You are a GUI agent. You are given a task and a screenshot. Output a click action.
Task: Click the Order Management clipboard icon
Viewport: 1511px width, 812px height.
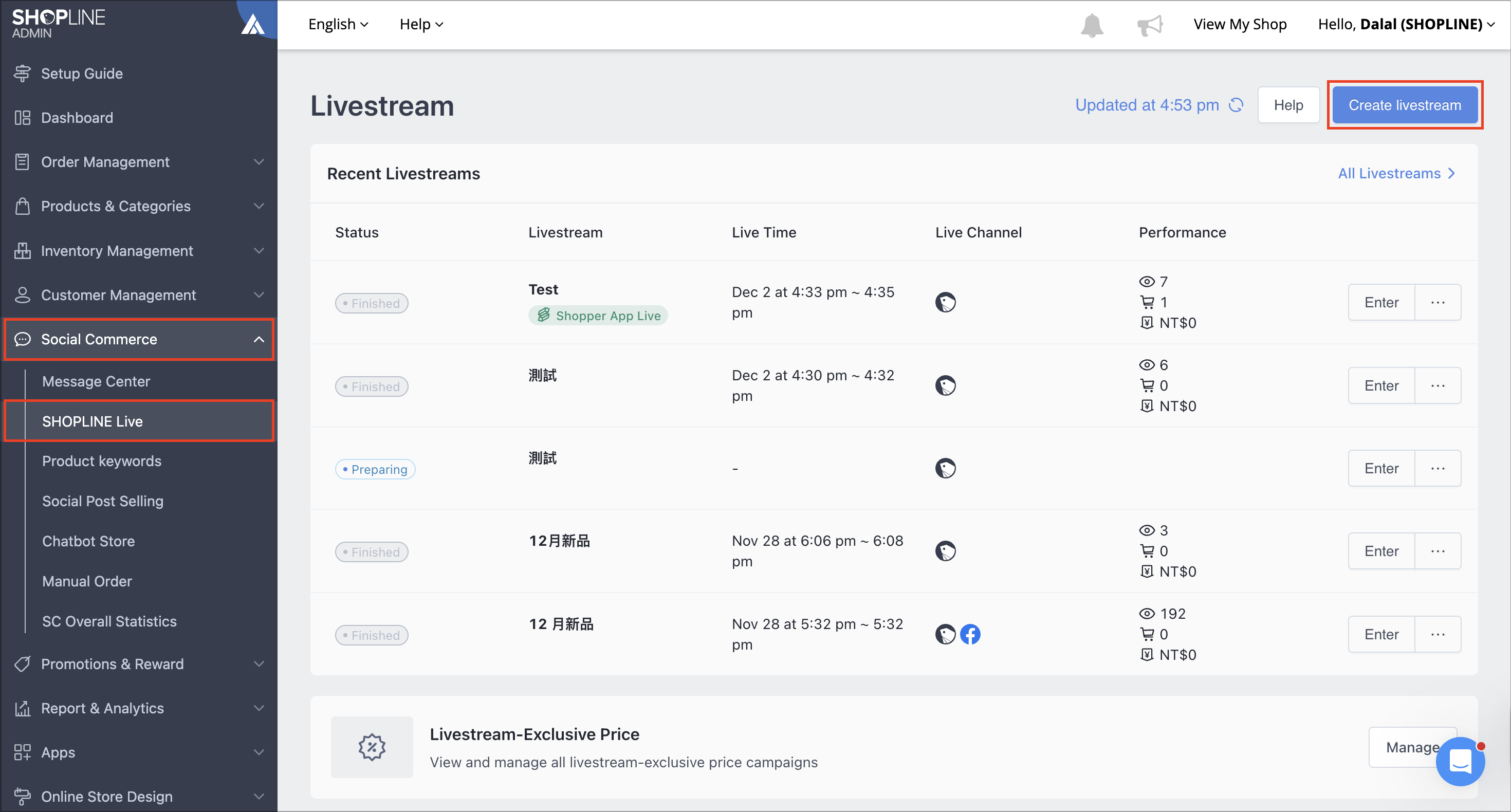coord(22,161)
